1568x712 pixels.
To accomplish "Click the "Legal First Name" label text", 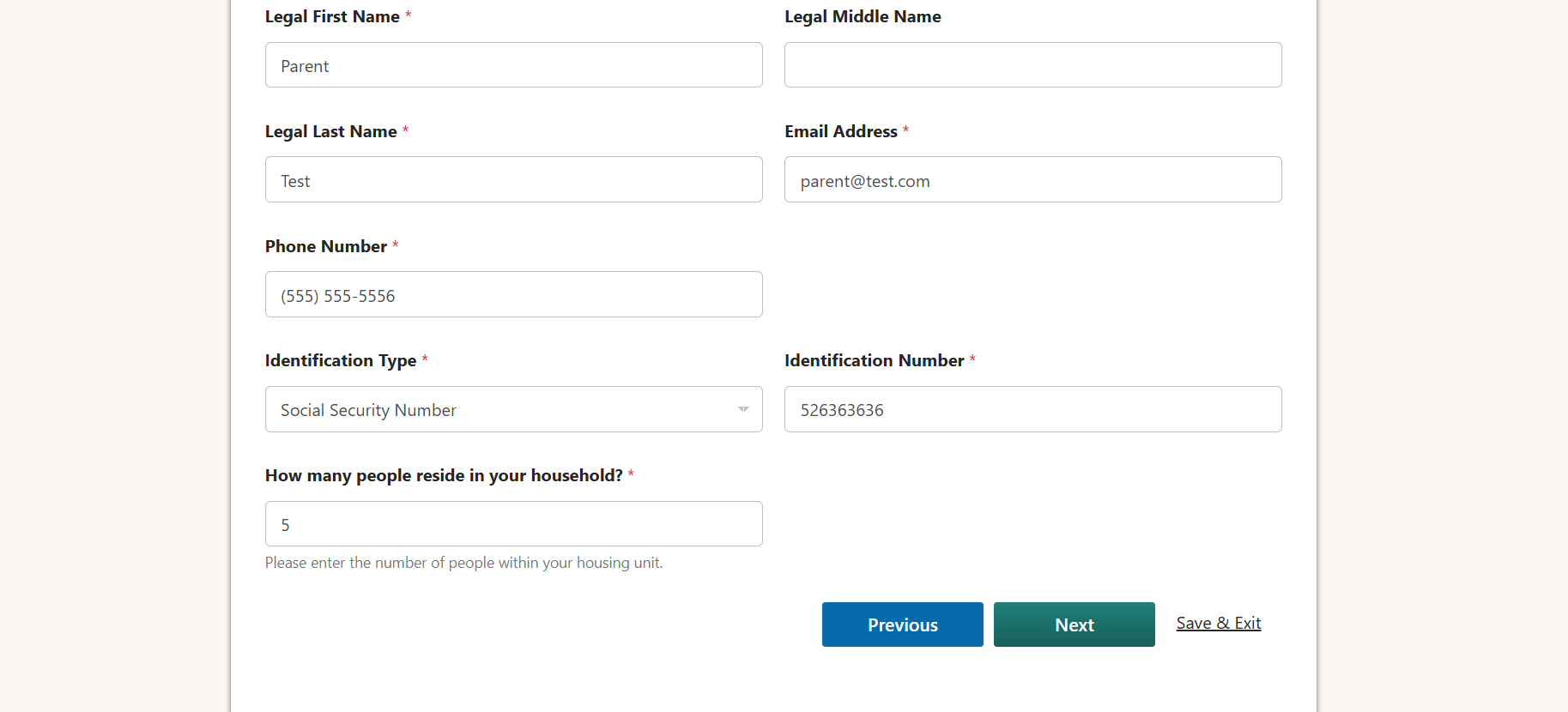I will tap(332, 17).
